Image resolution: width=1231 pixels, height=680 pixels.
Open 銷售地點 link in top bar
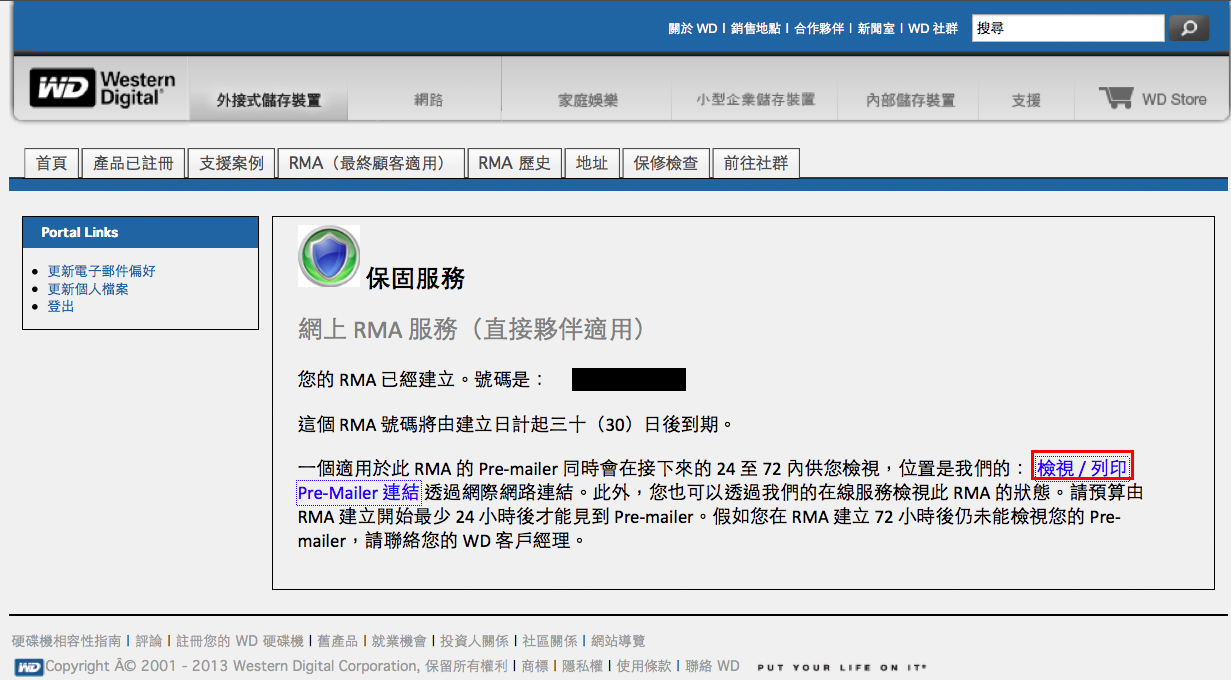pyautogui.click(x=756, y=28)
